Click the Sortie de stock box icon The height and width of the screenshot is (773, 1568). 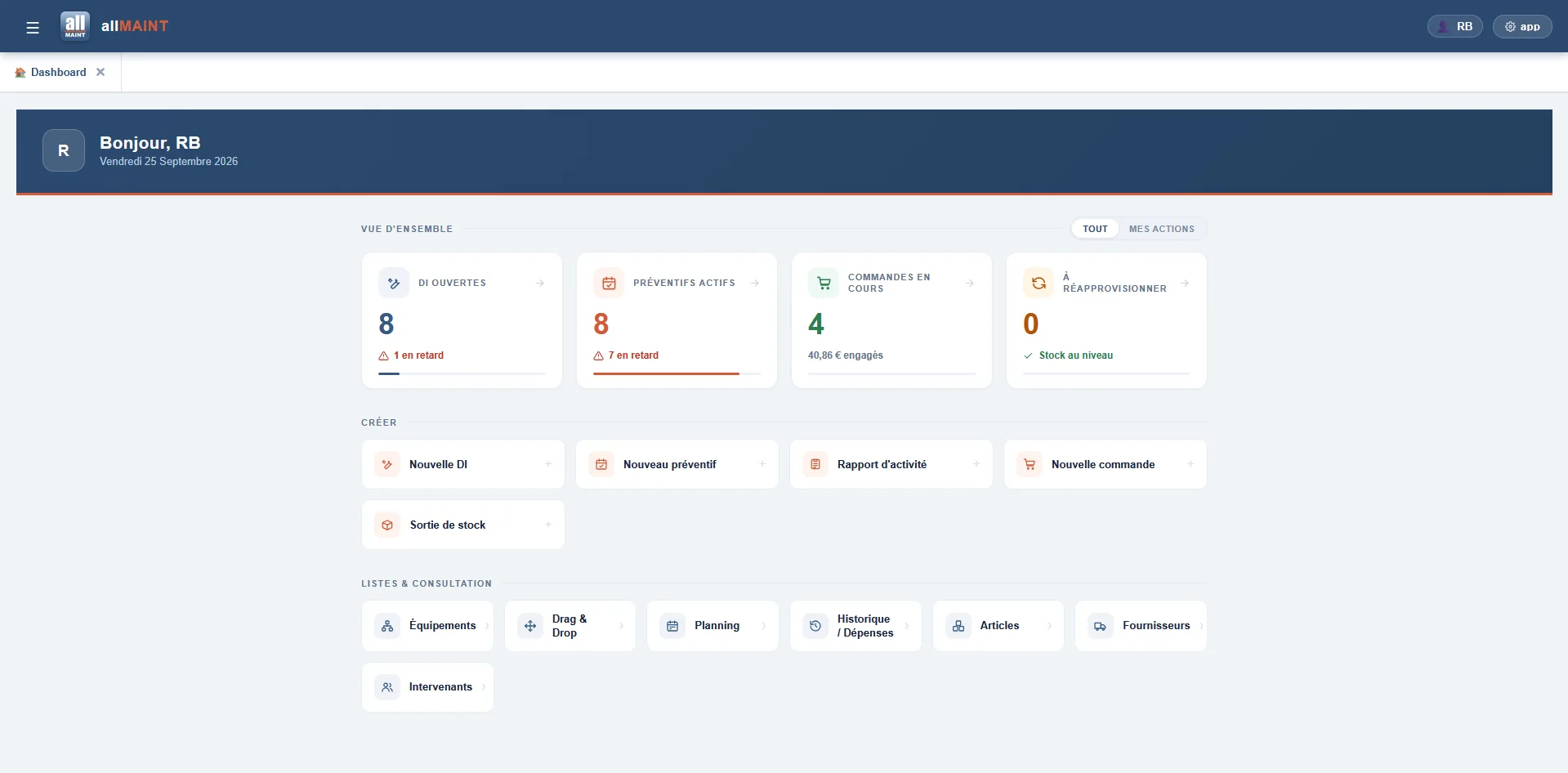[x=387, y=525]
